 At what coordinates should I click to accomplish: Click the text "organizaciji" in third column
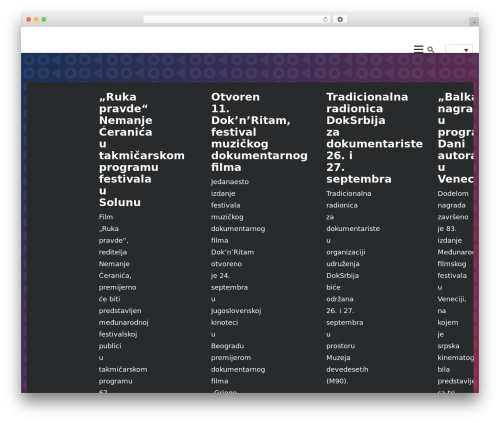coord(345,252)
